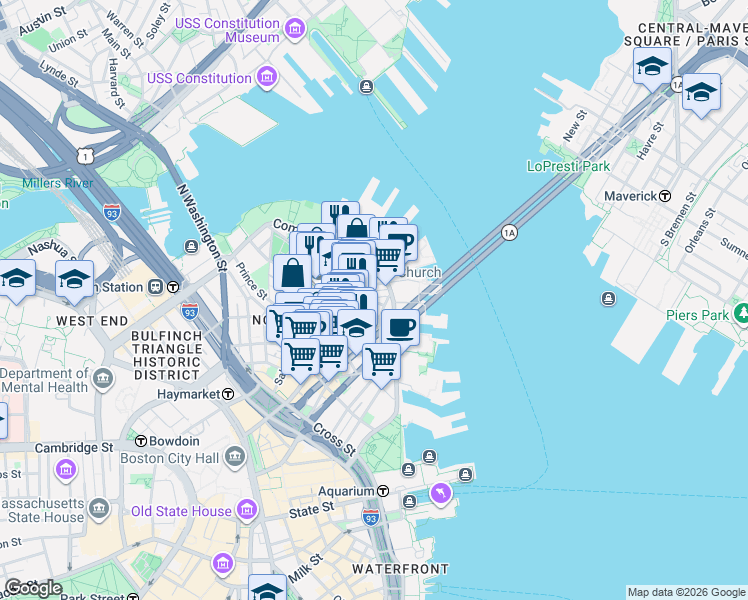Click the Millers River label

57,183
